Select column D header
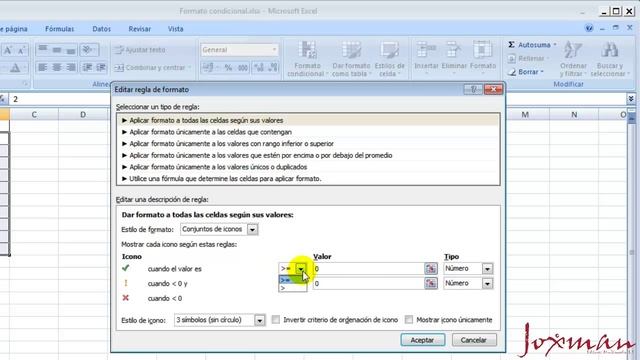This screenshot has height=360, width=640. (83, 115)
